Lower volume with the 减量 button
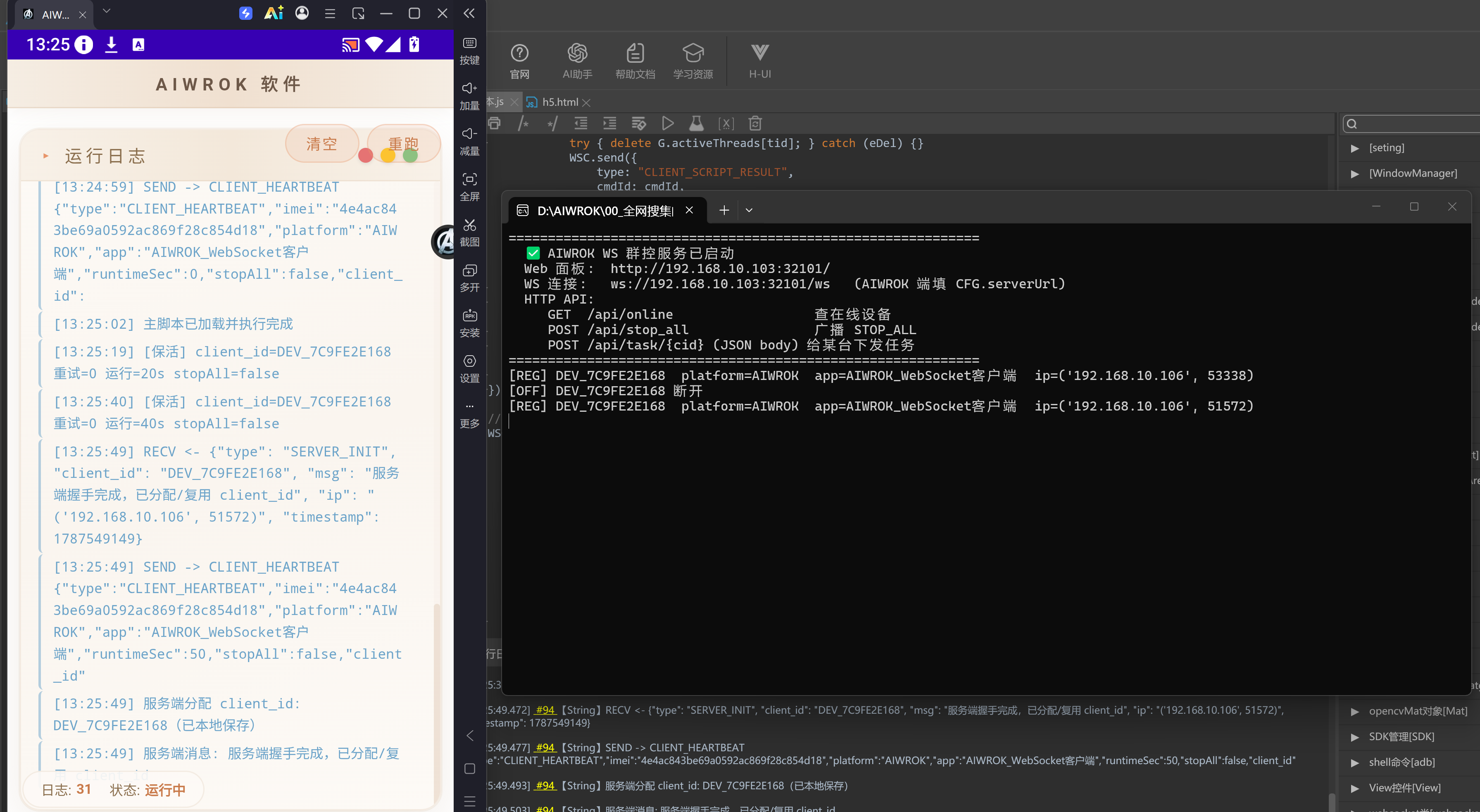This screenshot has height=812, width=1480. (469, 142)
